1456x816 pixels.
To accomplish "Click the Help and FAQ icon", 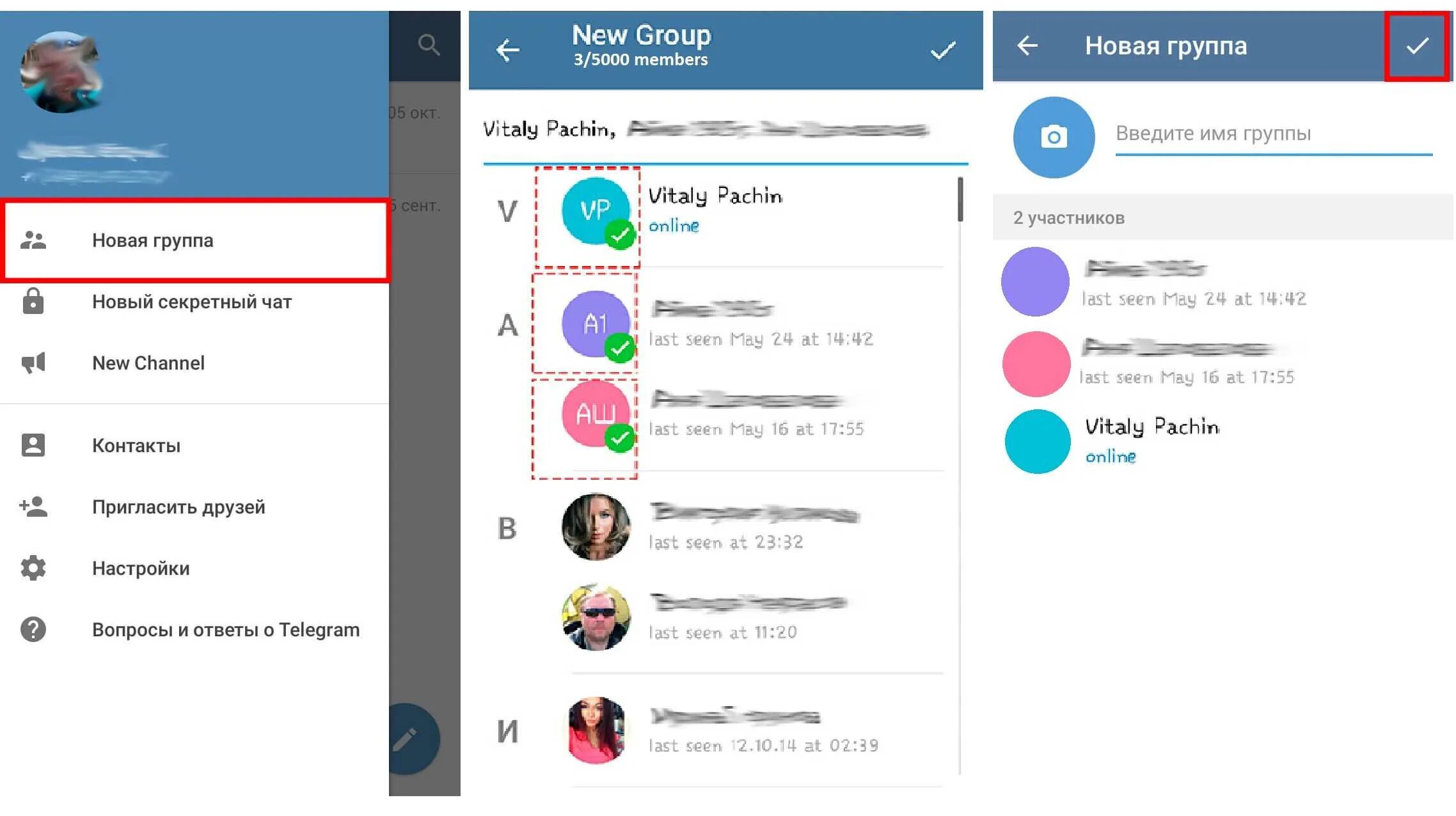I will click(36, 629).
